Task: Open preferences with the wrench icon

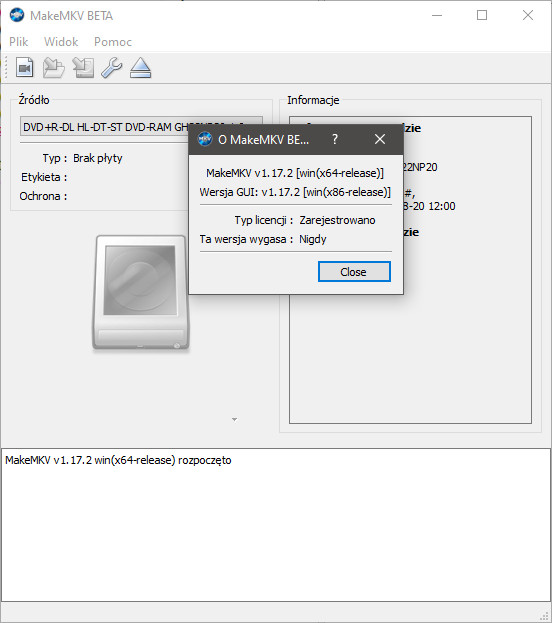Action: coord(112,68)
